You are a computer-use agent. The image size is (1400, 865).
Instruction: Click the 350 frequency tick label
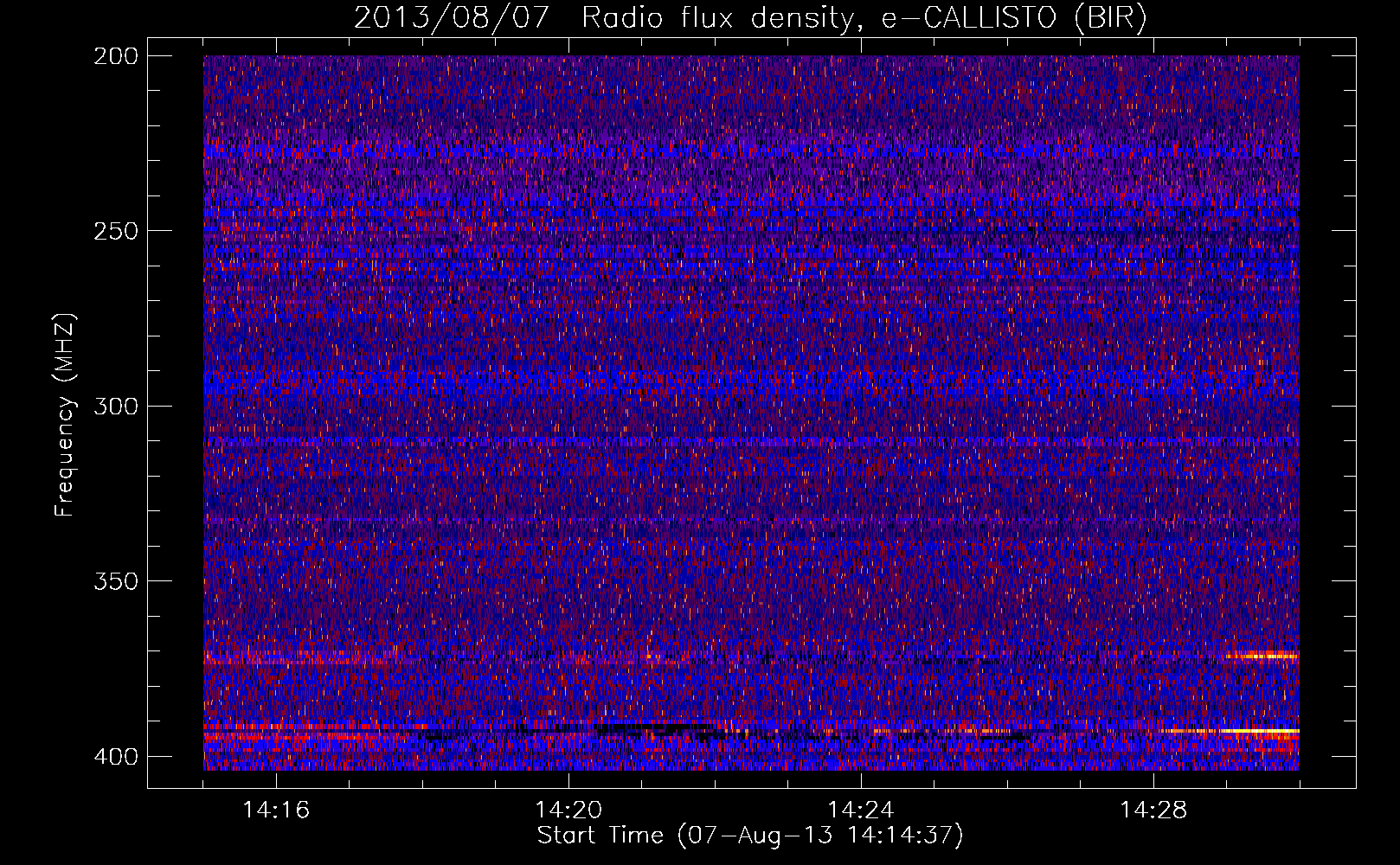point(115,581)
